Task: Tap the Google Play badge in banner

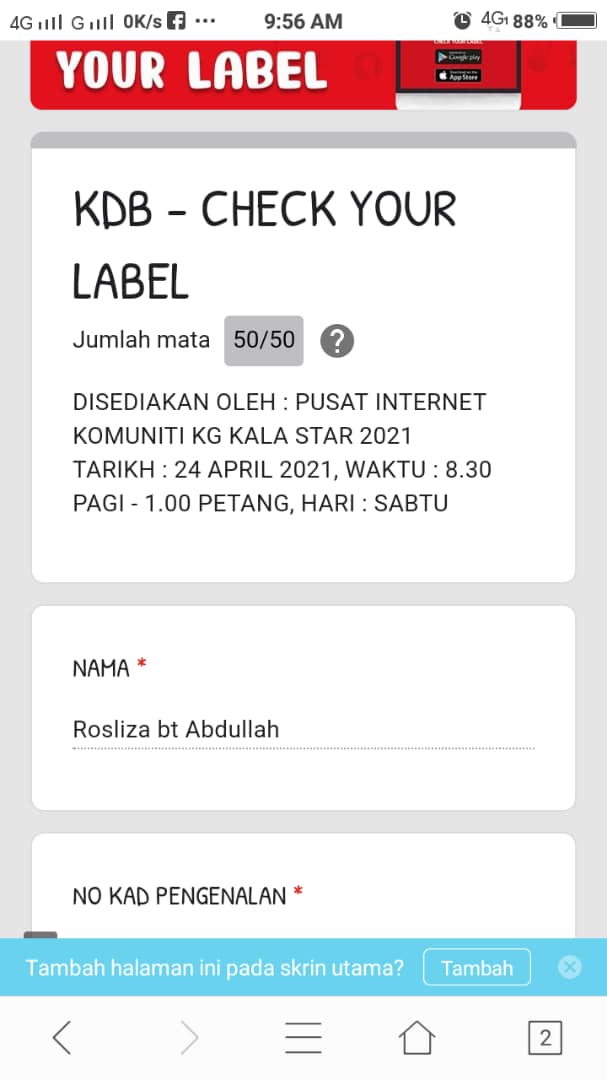Action: tap(458, 57)
